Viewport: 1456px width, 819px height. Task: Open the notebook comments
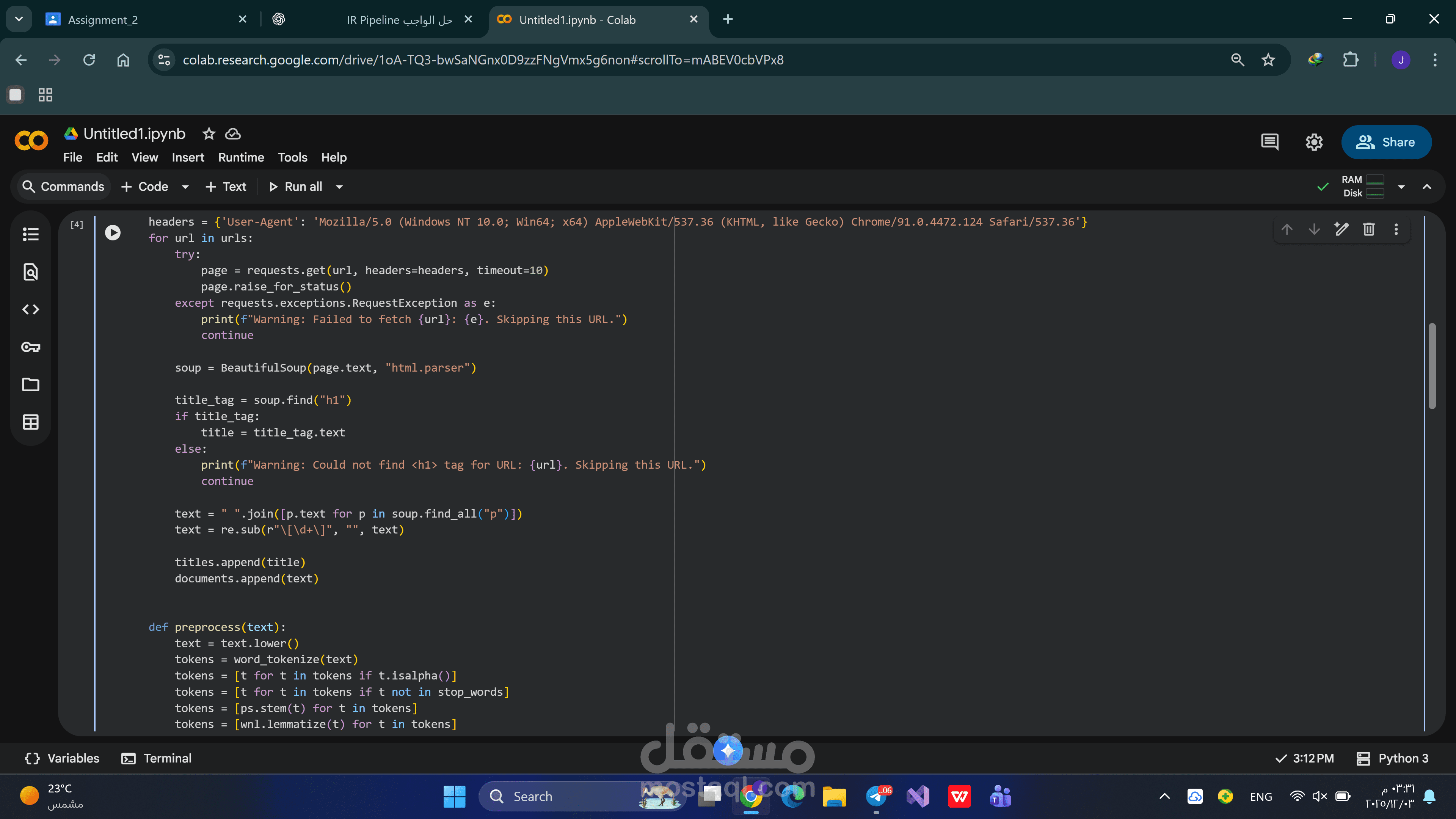(1269, 142)
